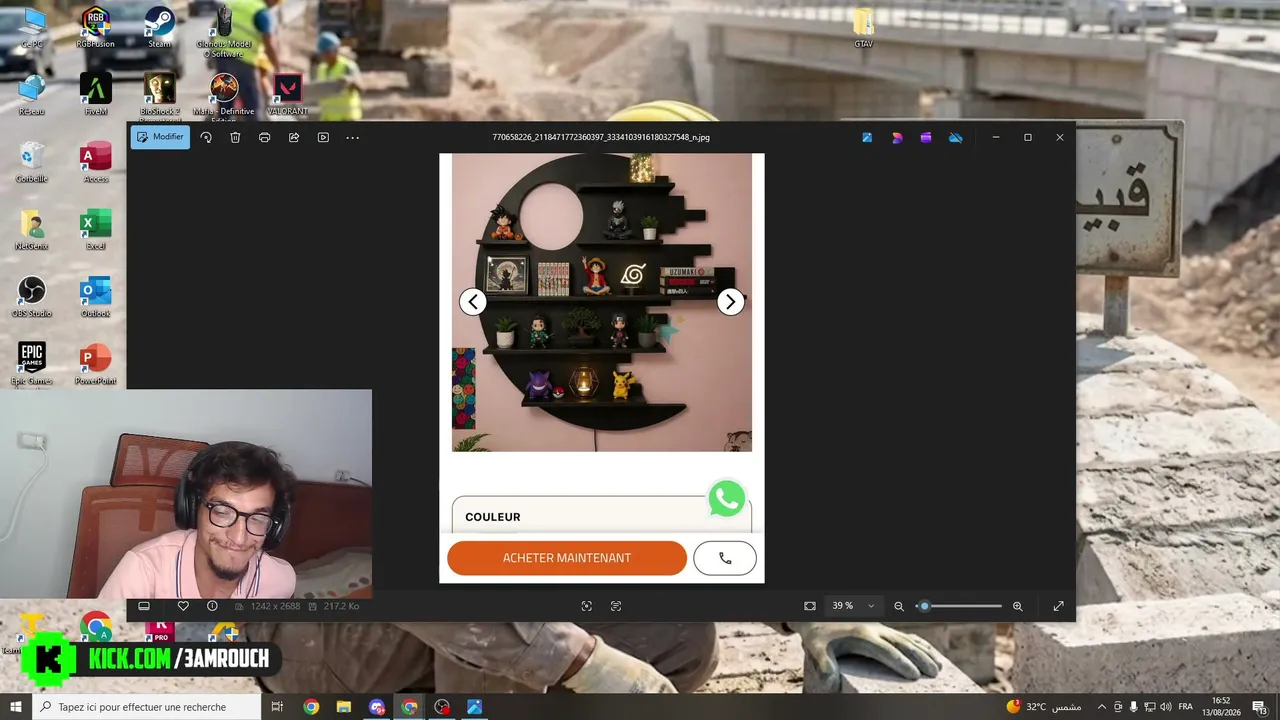The image size is (1280, 720).
Task: Open Outlook desktop shortcut
Action: click(96, 296)
